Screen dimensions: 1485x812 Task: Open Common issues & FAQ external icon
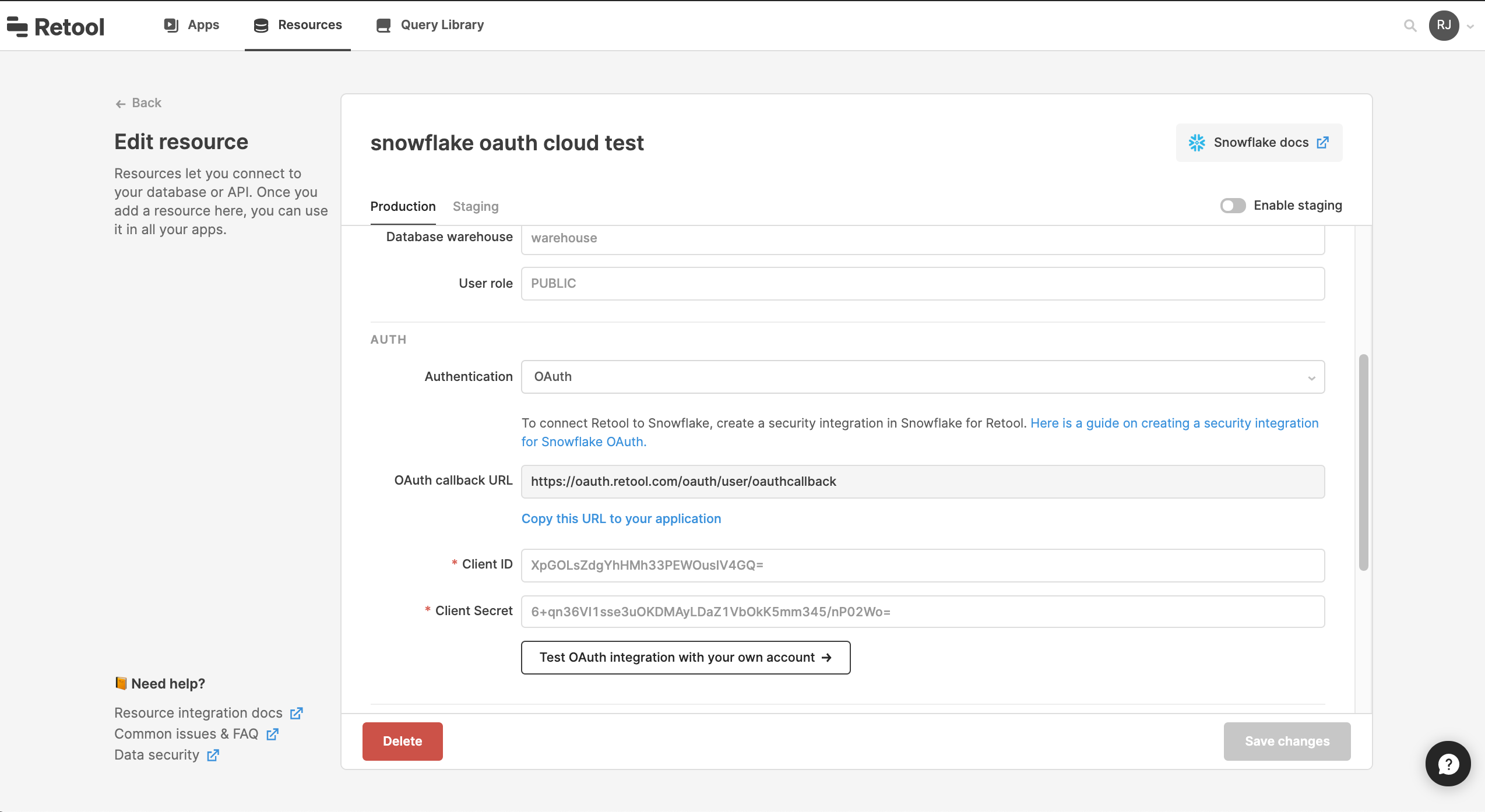tap(272, 734)
